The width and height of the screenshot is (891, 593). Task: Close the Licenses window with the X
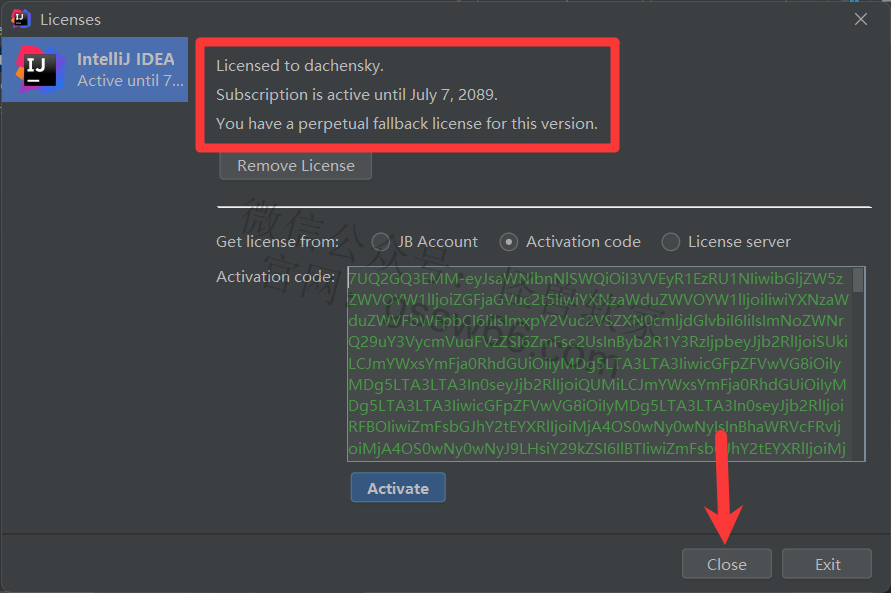click(x=860, y=18)
